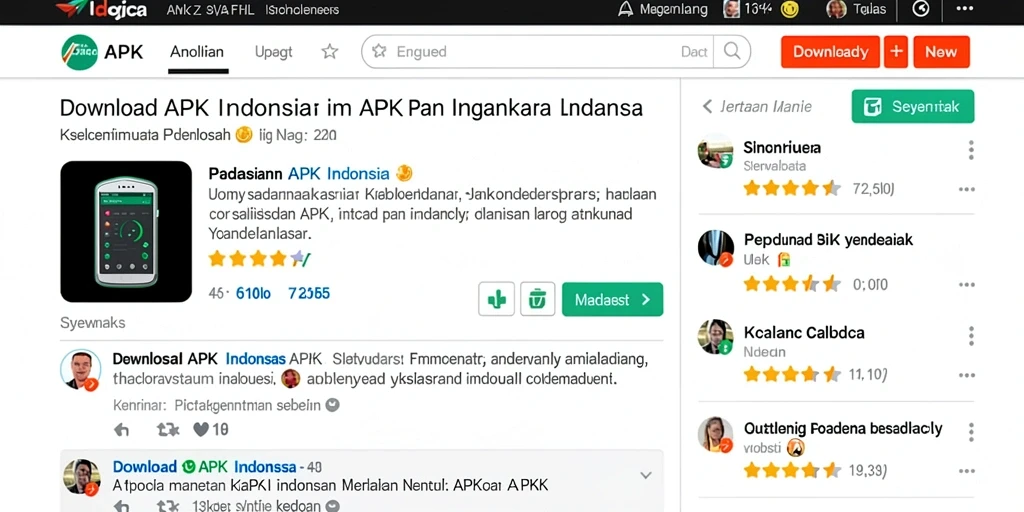Click the green Madaest button

coord(613,300)
